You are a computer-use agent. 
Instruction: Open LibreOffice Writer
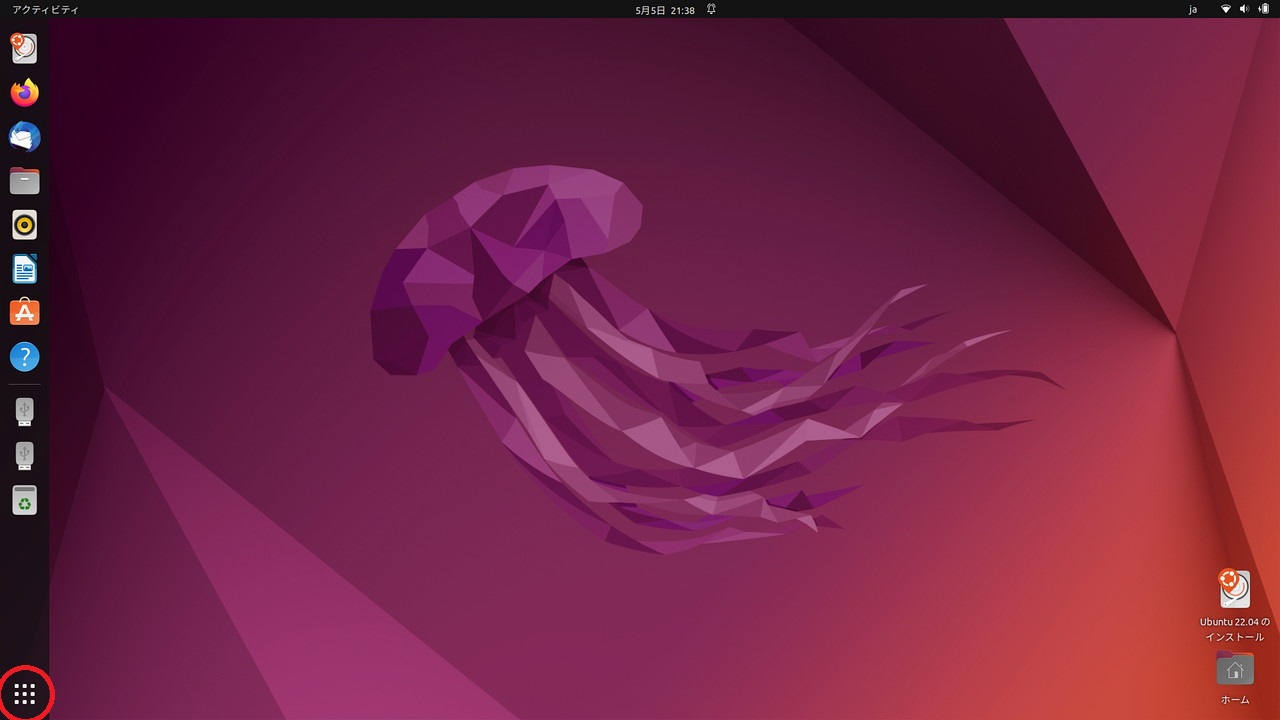click(x=24, y=269)
